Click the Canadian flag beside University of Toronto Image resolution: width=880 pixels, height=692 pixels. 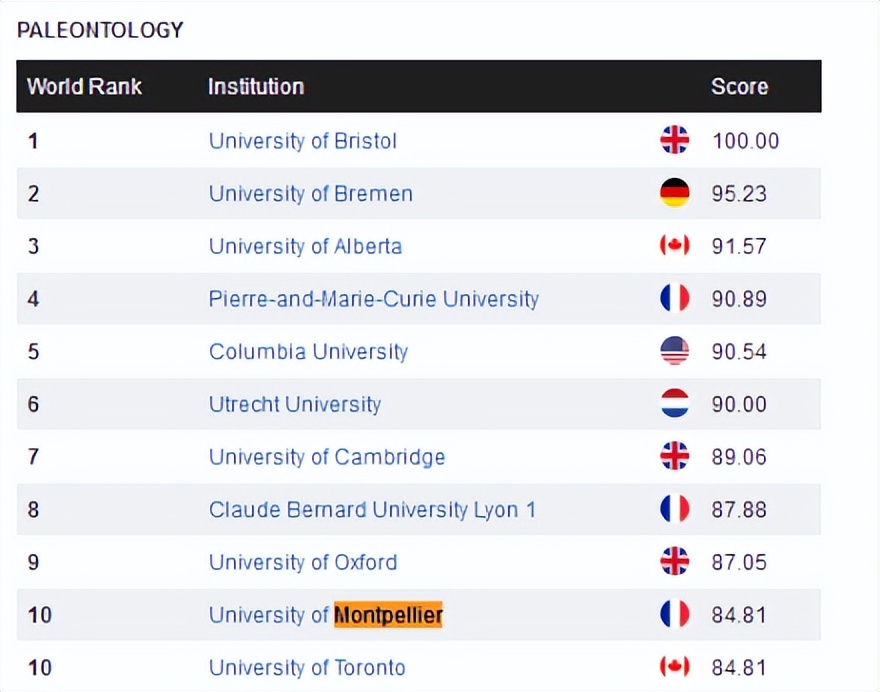click(675, 667)
